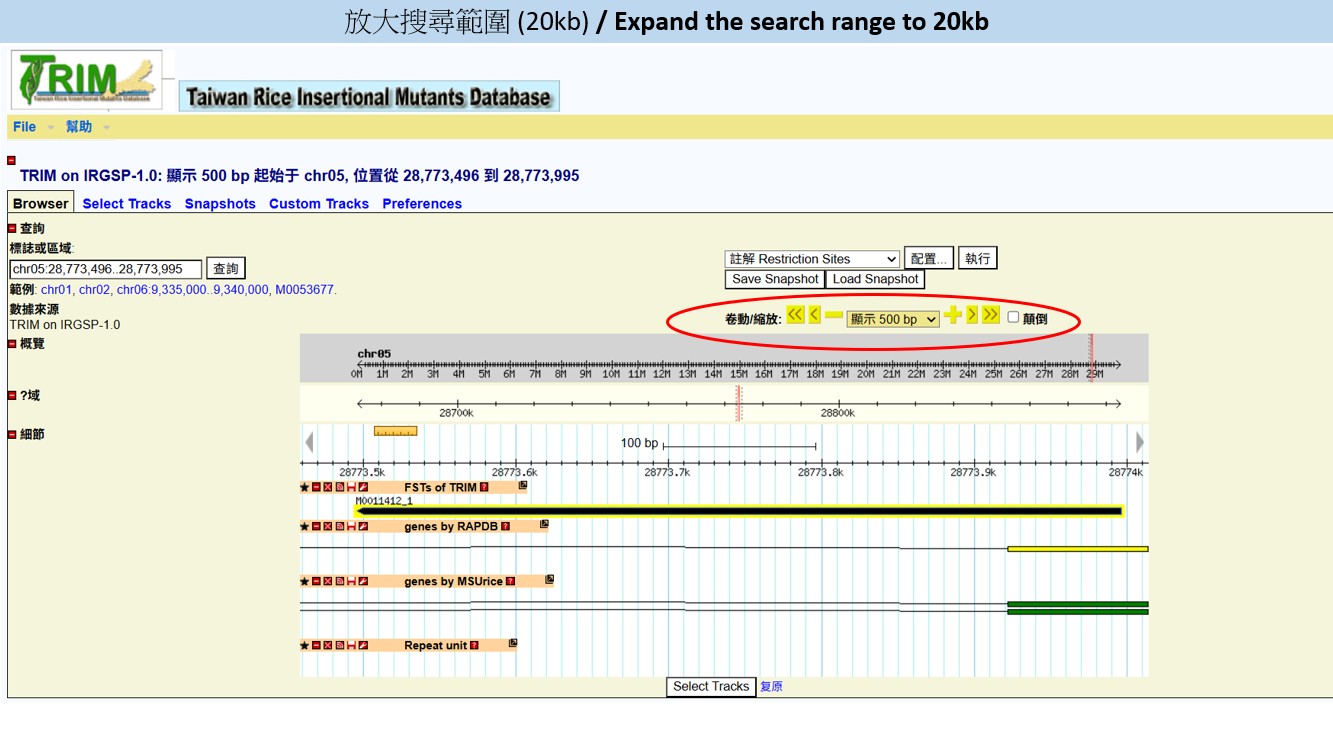
Task: Switch to the Select Tracks tab
Action: [127, 204]
